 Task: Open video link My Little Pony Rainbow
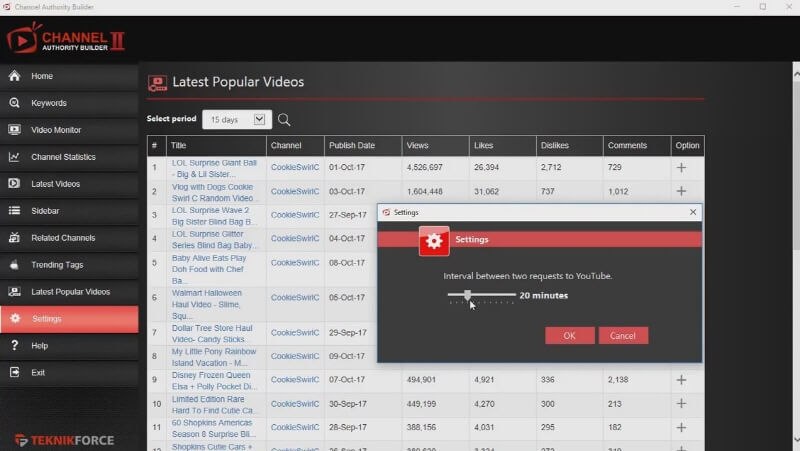(x=214, y=357)
